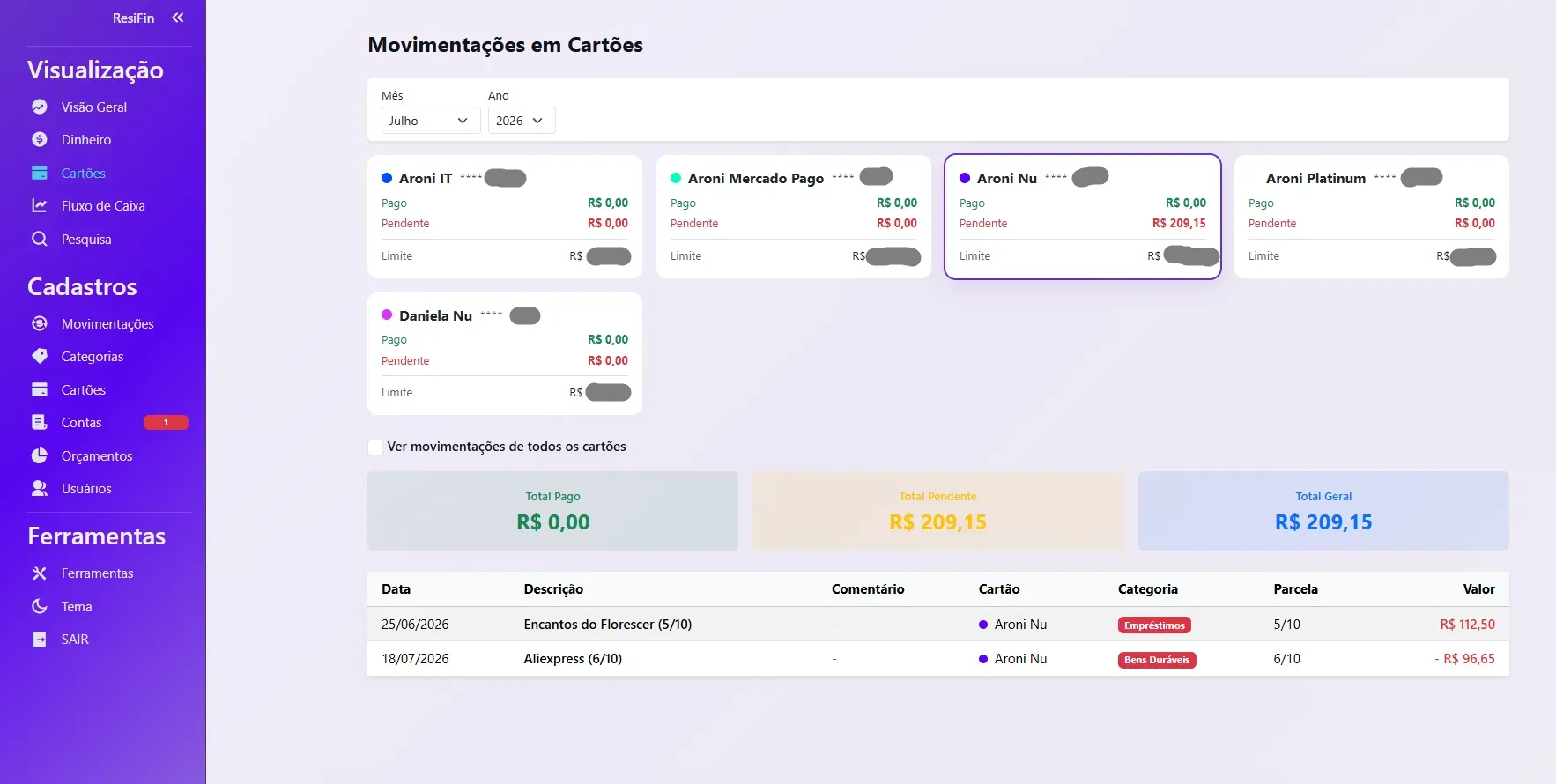Select the Movimentações menu item

tap(107, 323)
